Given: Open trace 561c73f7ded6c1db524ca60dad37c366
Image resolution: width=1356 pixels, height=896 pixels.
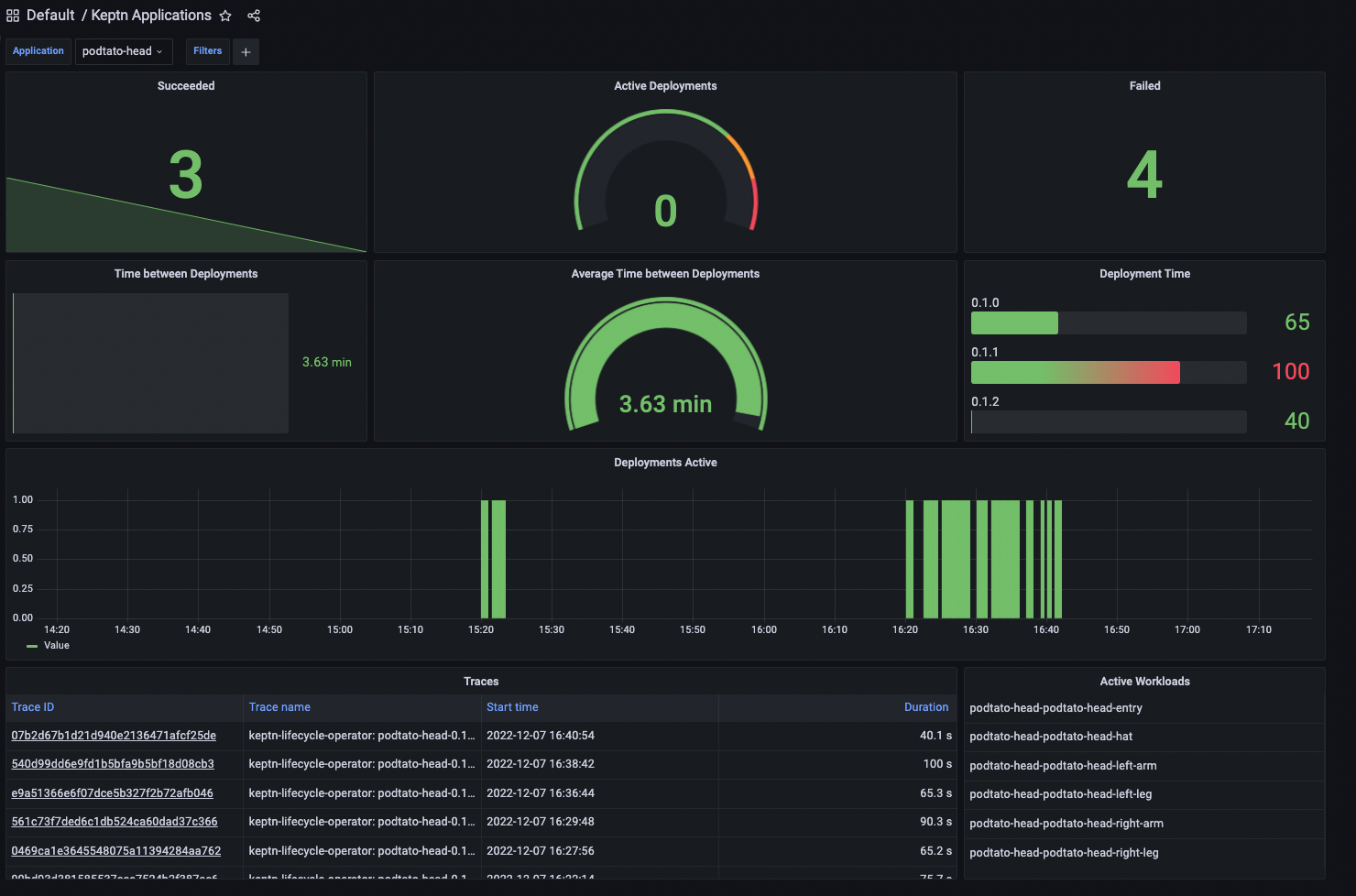Looking at the screenshot, I should pyautogui.click(x=113, y=822).
